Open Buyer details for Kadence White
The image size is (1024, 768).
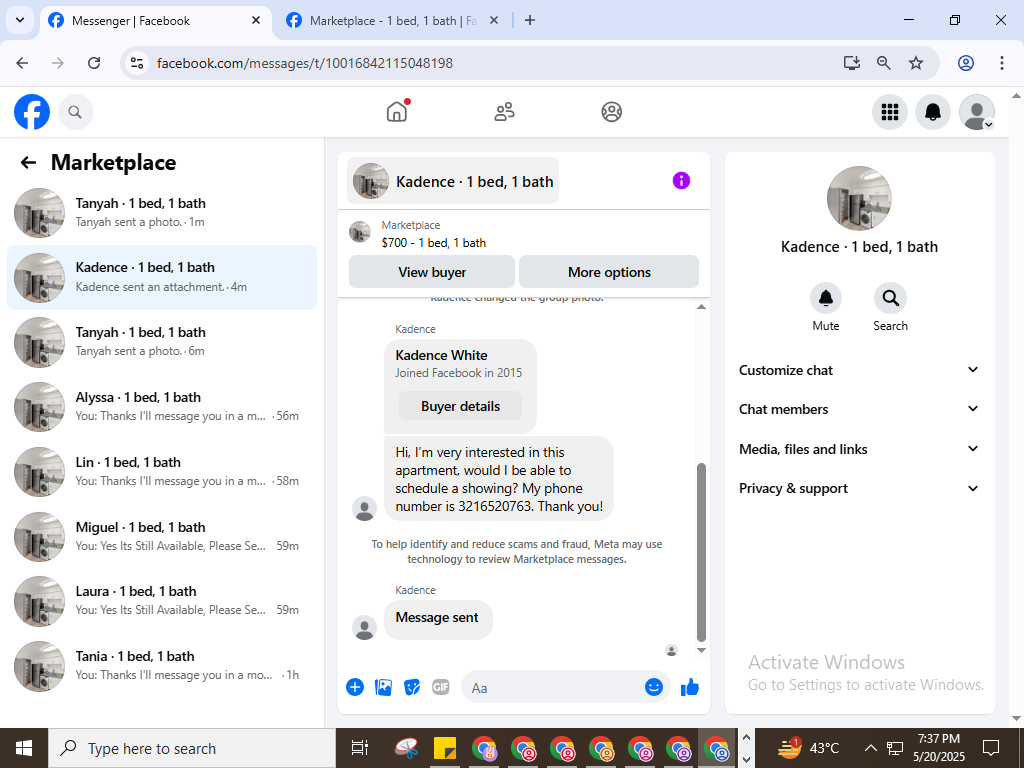(460, 406)
